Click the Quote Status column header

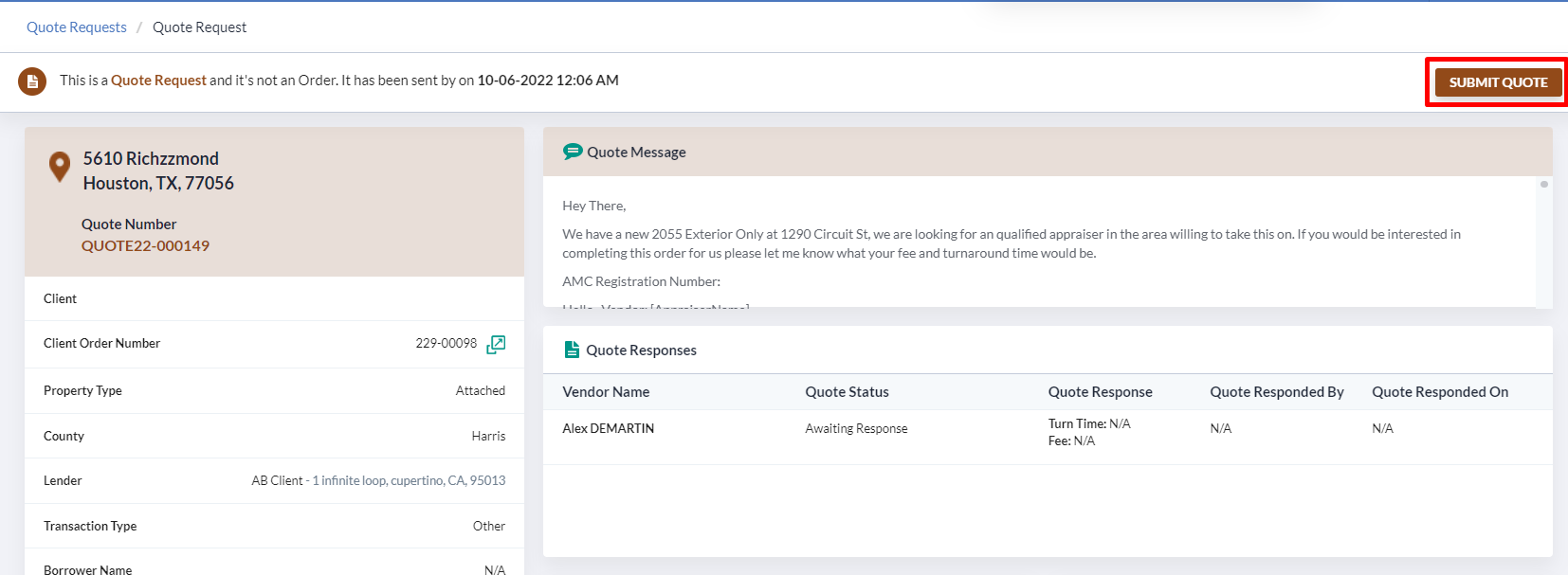pos(847,392)
